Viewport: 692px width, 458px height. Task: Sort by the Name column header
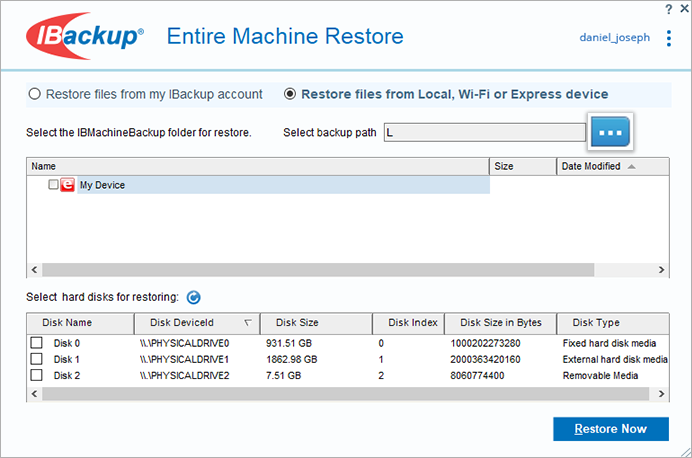(x=258, y=166)
